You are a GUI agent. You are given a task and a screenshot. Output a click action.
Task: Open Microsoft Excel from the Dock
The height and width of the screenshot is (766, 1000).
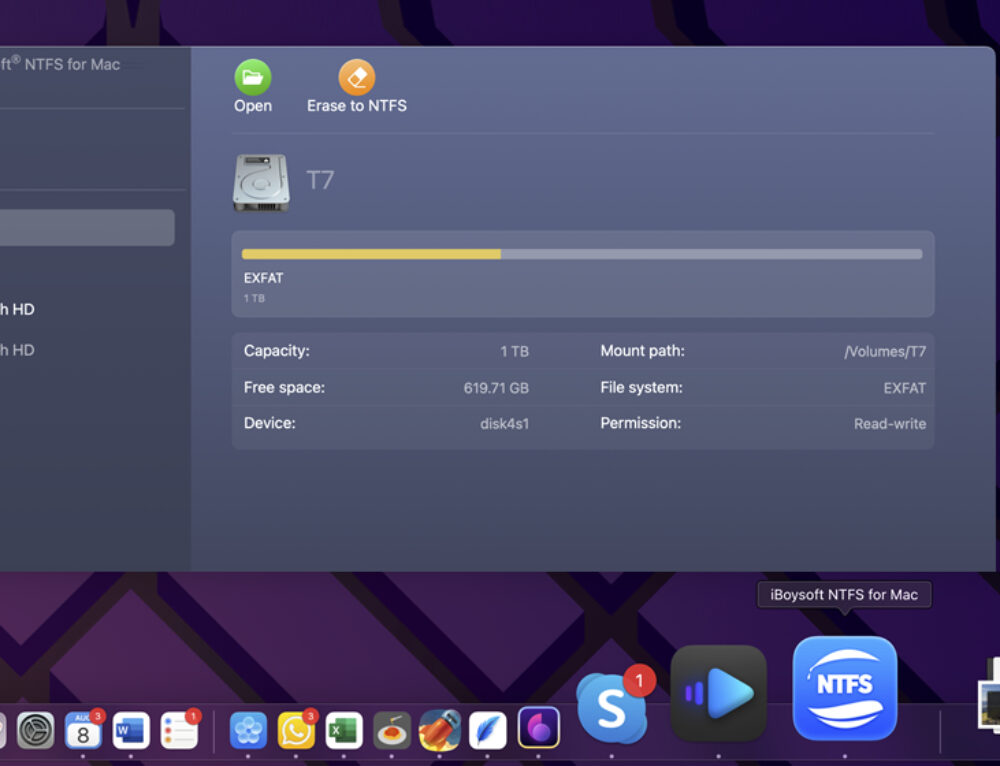[343, 731]
